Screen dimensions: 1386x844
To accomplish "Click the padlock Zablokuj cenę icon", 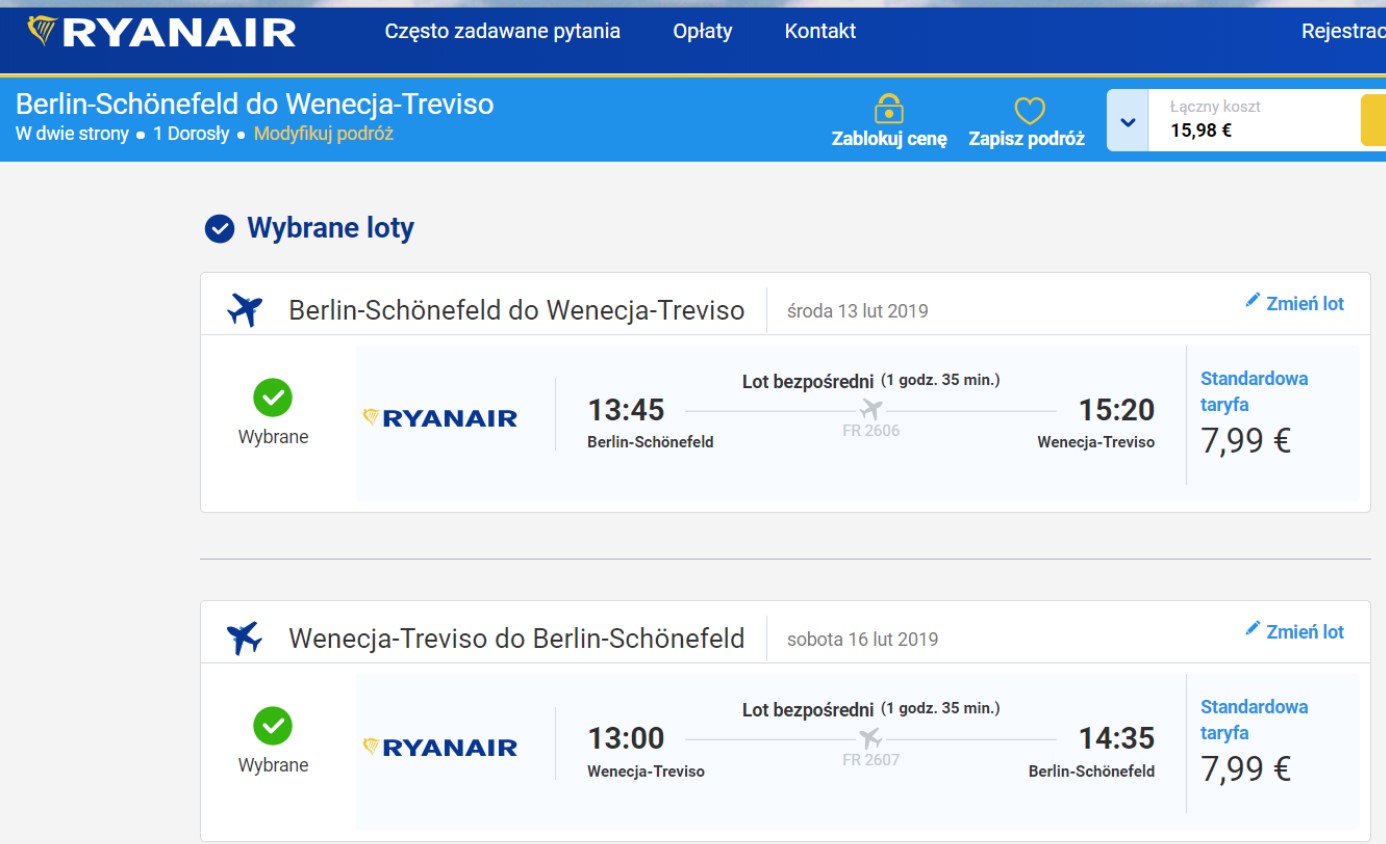I will pyautogui.click(x=889, y=107).
